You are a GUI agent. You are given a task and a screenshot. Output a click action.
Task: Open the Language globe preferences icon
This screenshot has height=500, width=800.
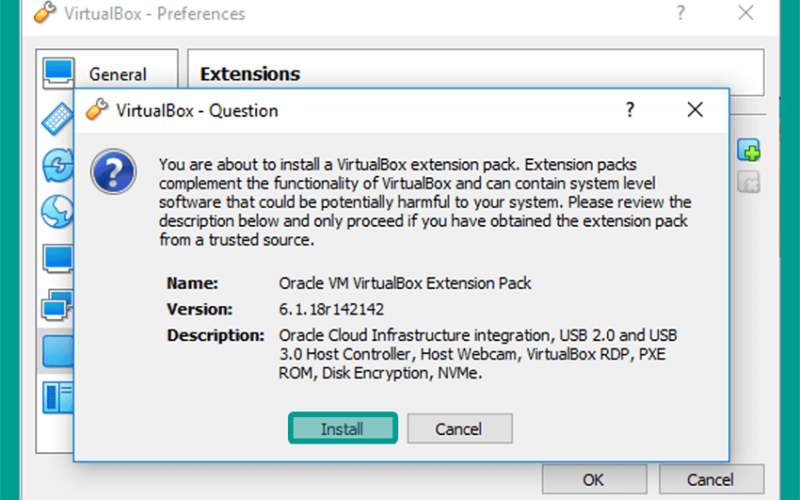click(57, 211)
